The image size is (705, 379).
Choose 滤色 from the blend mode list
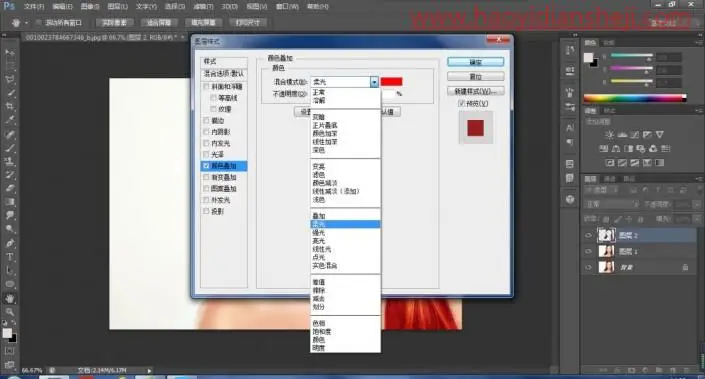(x=318, y=175)
